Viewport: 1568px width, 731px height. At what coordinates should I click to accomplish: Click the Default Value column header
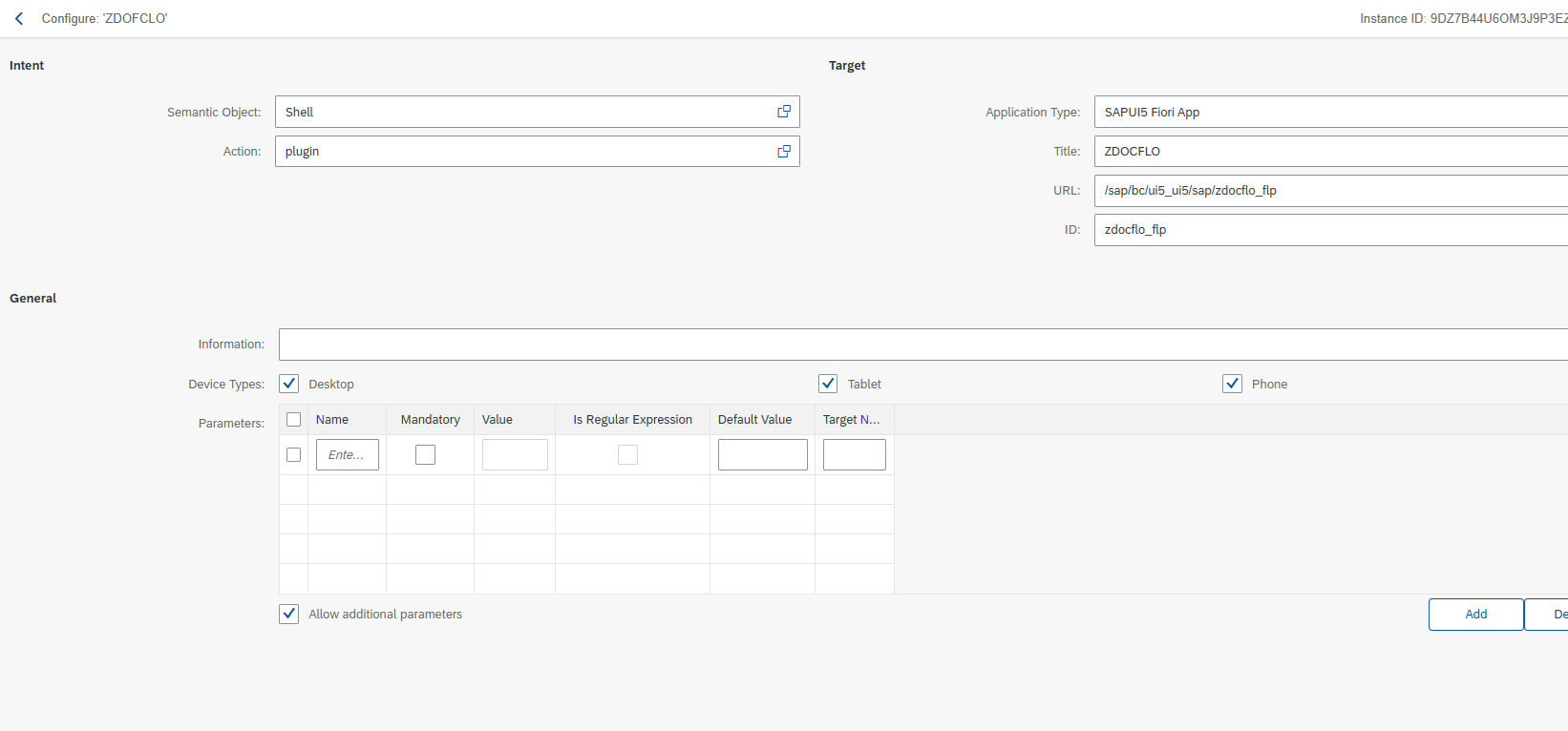point(762,420)
